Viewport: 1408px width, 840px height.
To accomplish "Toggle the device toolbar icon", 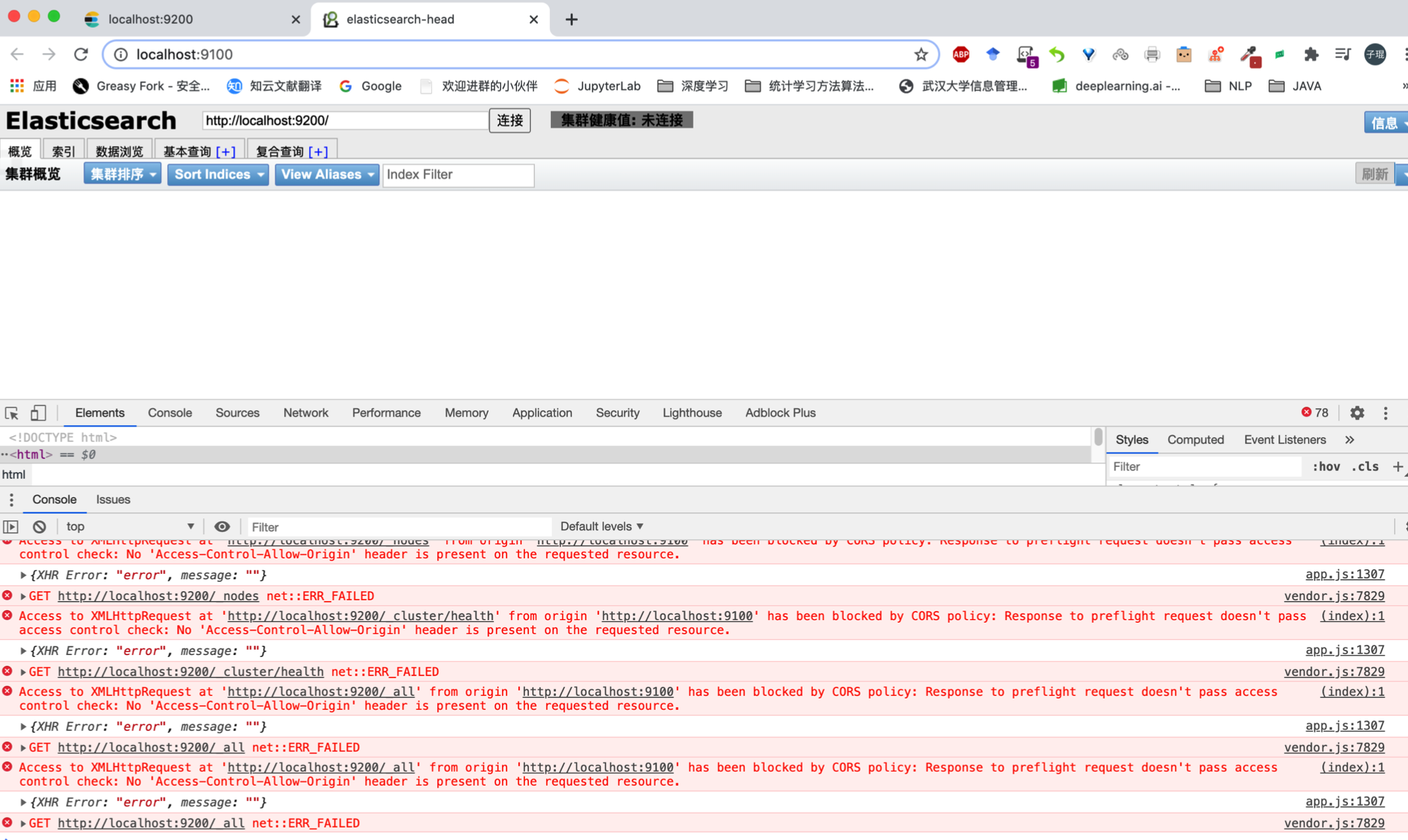I will coord(38,413).
